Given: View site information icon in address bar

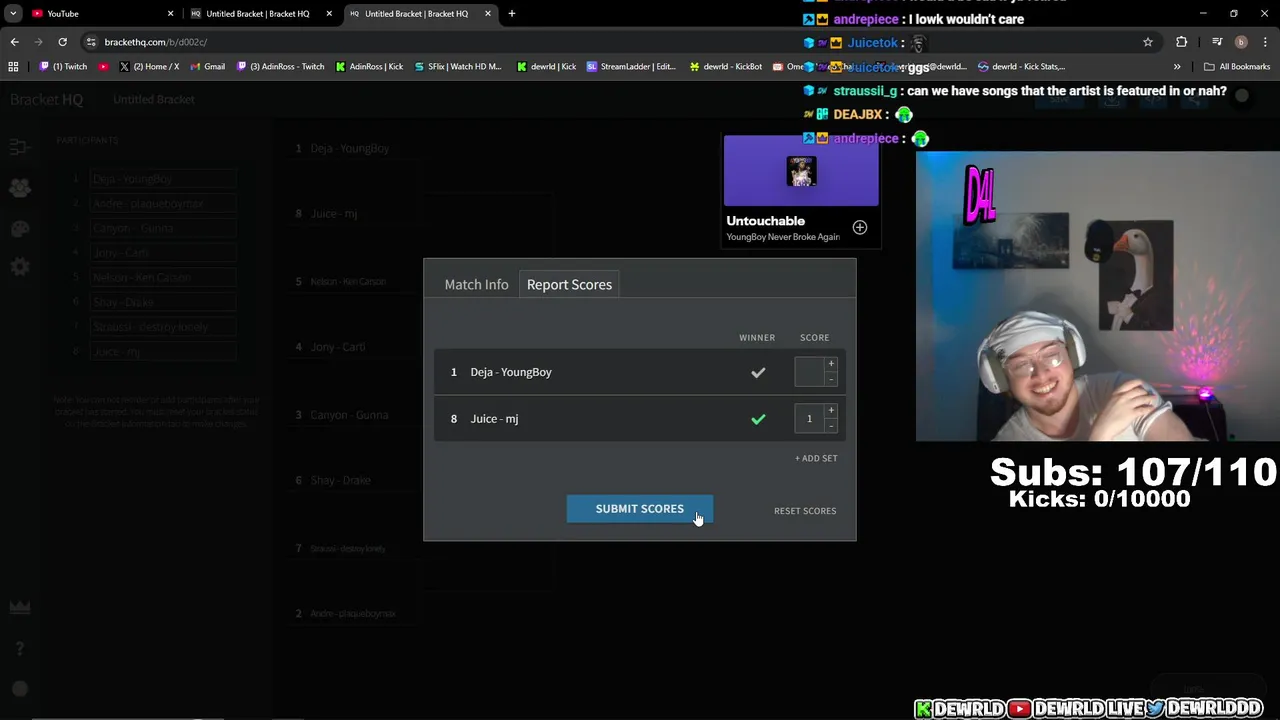Looking at the screenshot, I should pos(91,42).
